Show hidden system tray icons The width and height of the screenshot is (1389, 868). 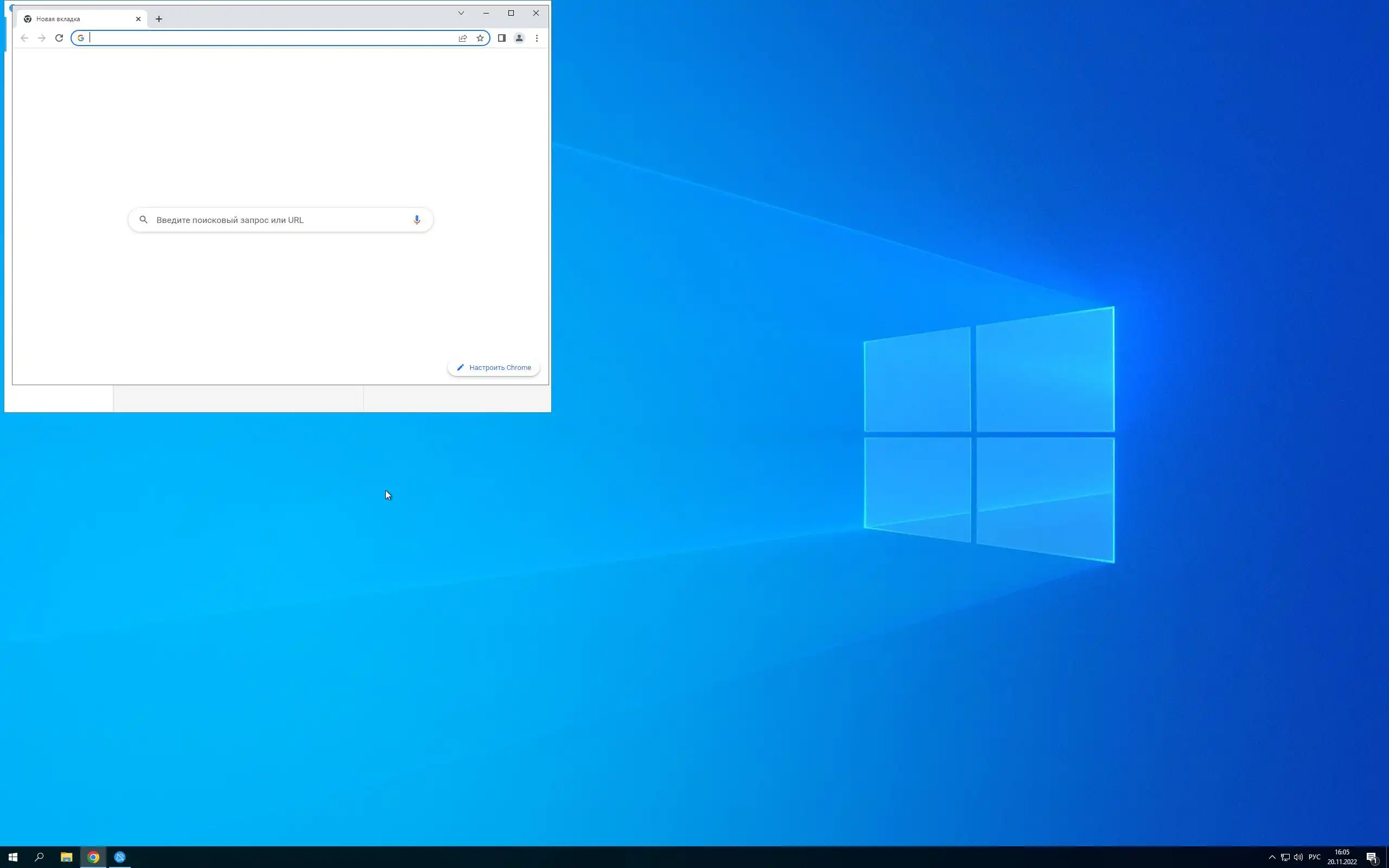1272,857
